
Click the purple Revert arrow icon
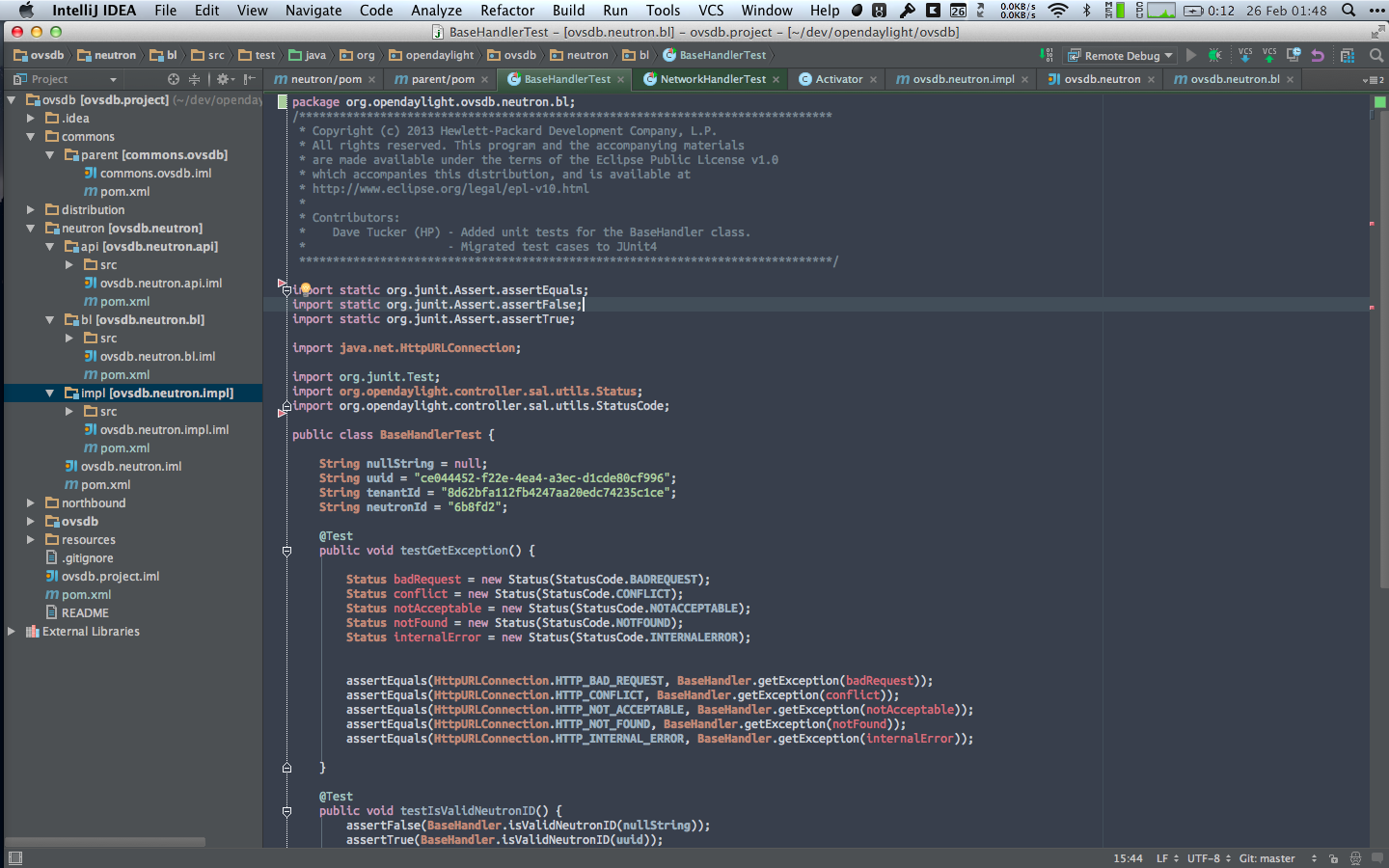(1318, 55)
